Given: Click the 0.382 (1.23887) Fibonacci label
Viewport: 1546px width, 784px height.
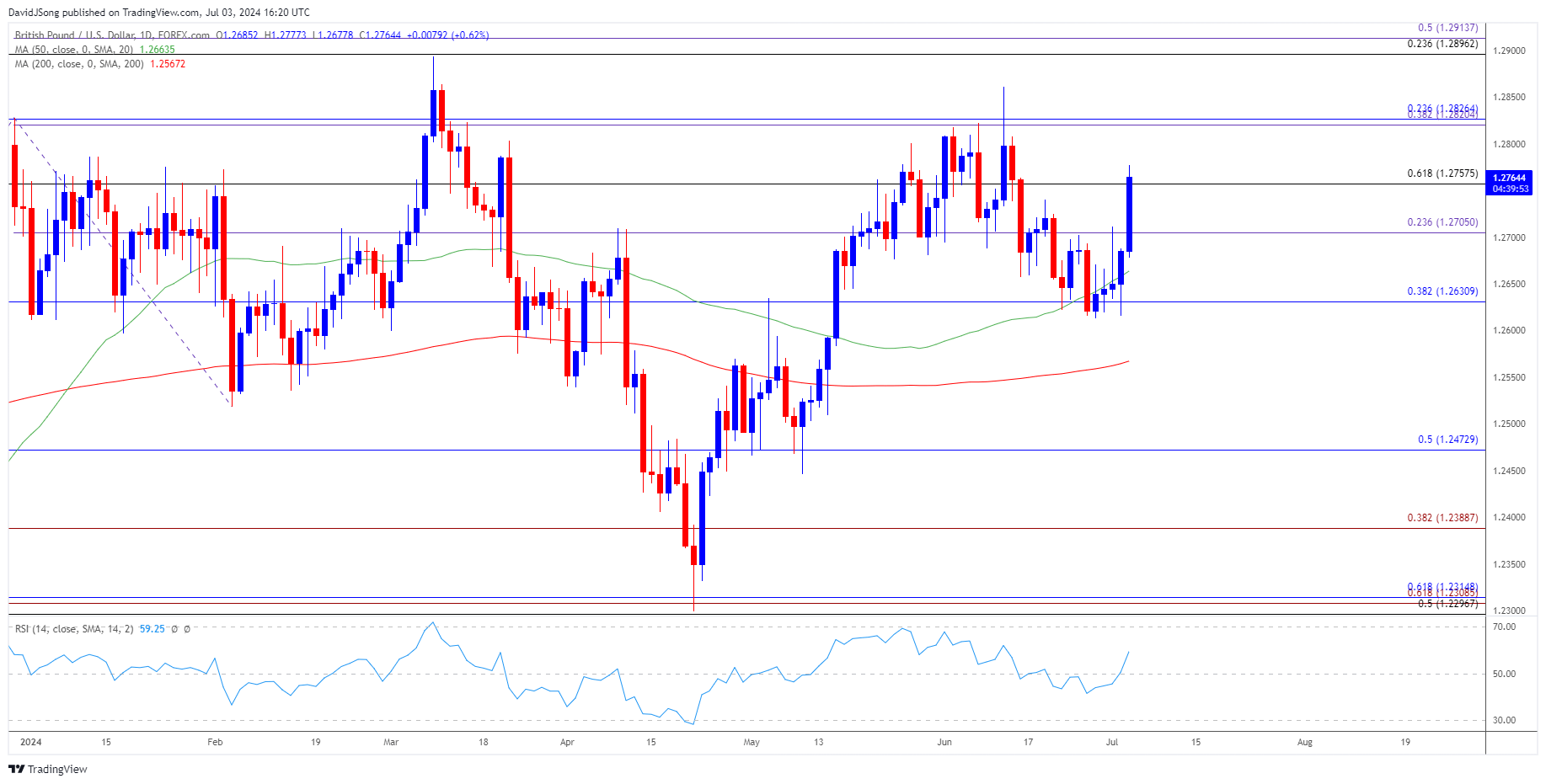Looking at the screenshot, I should [1442, 518].
